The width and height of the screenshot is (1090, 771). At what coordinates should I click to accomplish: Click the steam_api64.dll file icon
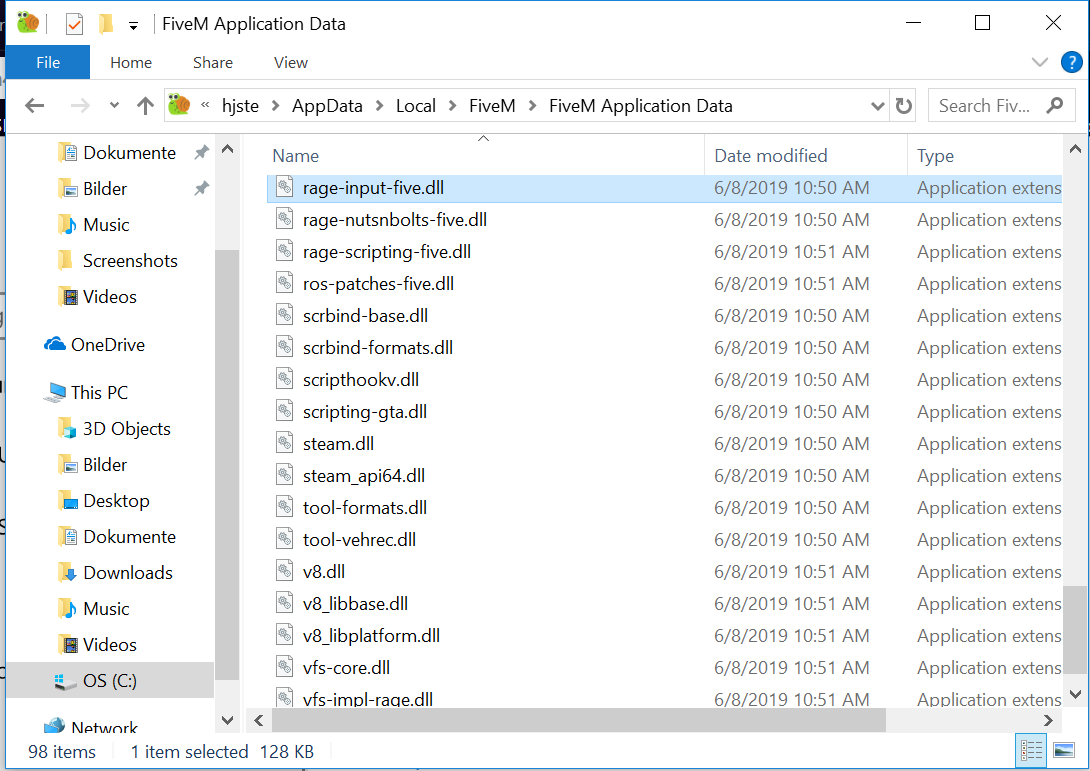tap(284, 476)
